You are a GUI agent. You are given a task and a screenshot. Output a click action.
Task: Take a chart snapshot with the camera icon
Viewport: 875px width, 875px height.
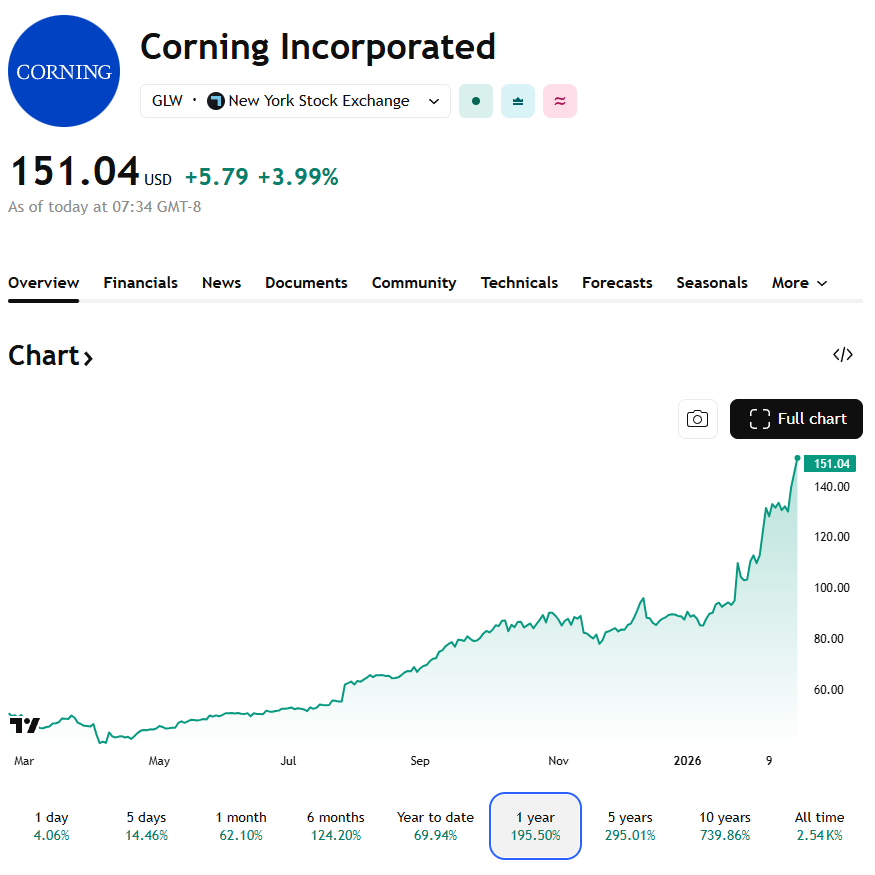click(698, 419)
